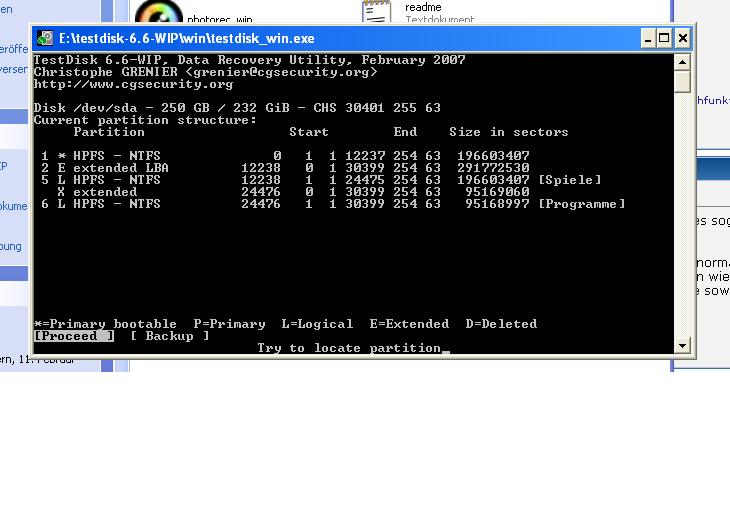Click the D=Deleted legend entry
Screen dimensions: 730x512
point(501,324)
